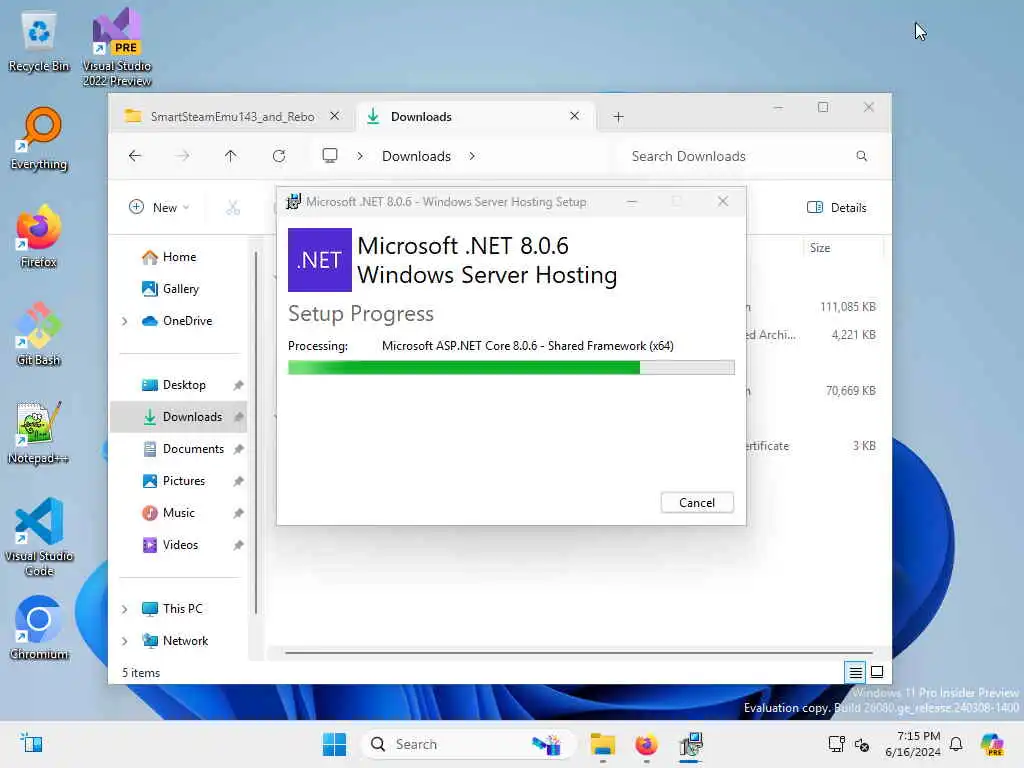Refresh the Downloads folder view
The width and height of the screenshot is (1024, 768).
coord(279,156)
